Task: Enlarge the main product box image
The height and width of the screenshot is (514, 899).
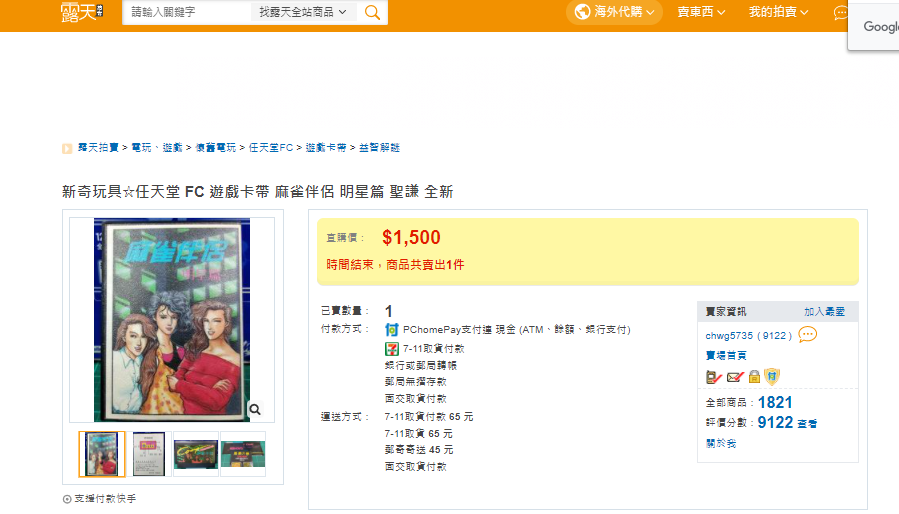Action: click(172, 320)
